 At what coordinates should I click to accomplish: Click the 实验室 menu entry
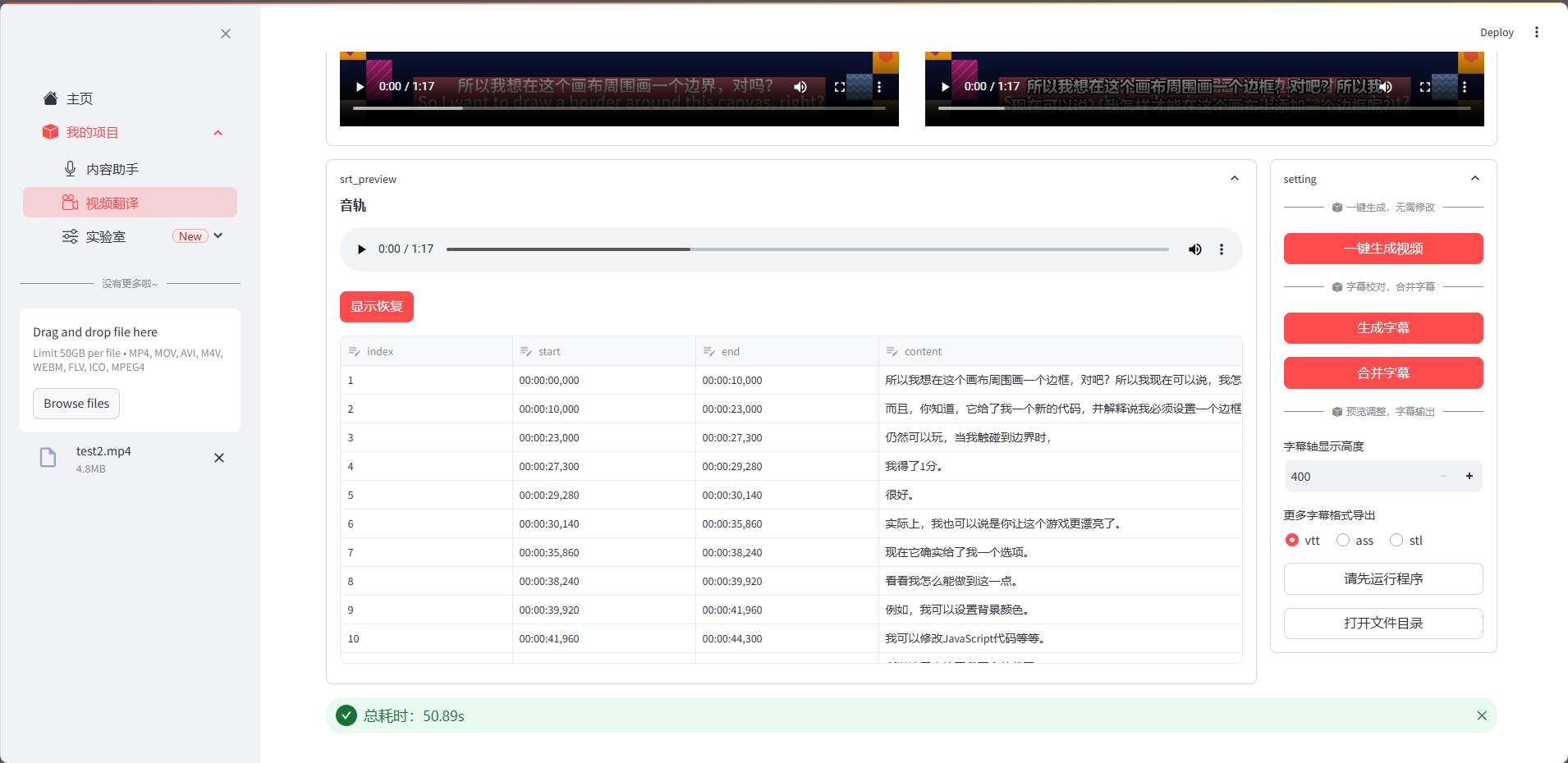coord(106,237)
